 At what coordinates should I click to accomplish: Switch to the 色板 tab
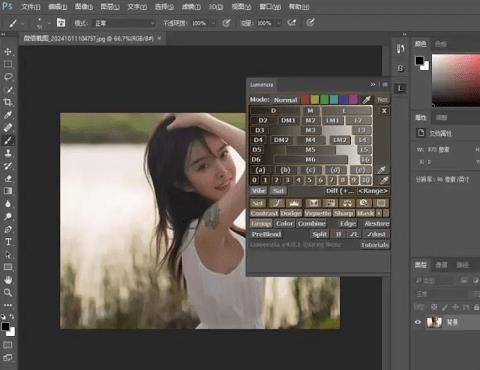441,44
